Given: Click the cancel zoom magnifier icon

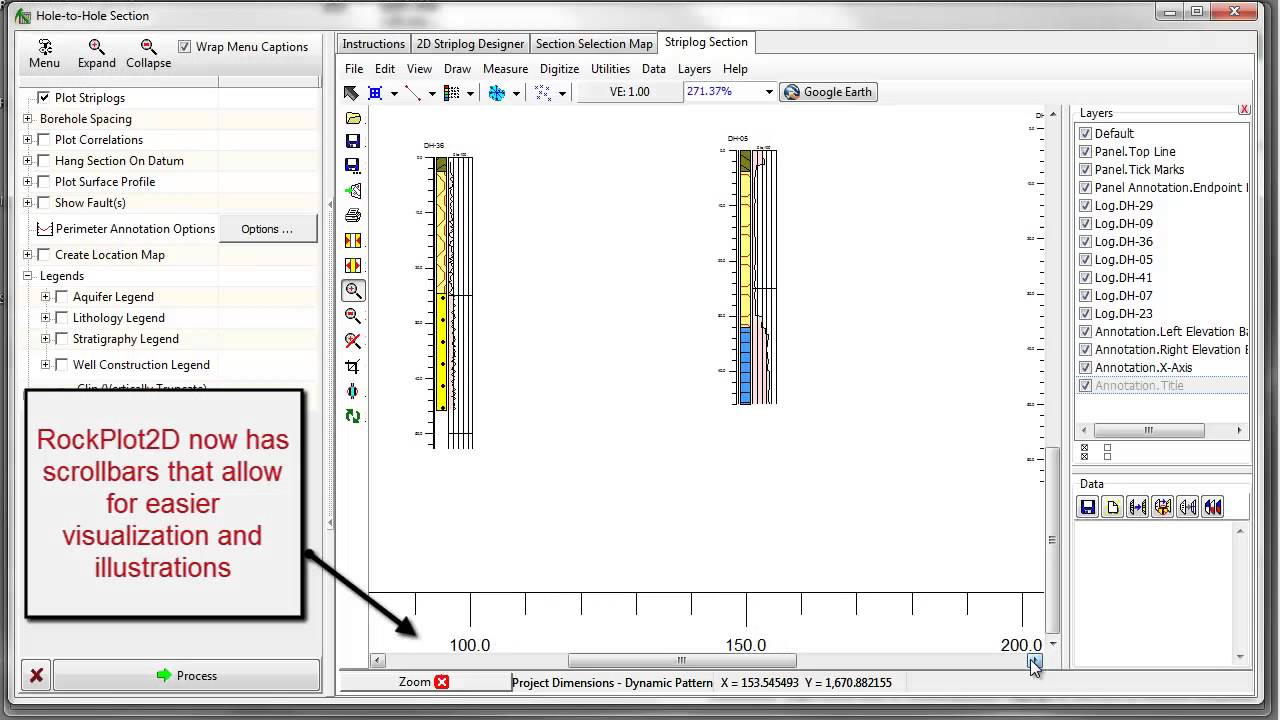Looking at the screenshot, I should coord(353,341).
